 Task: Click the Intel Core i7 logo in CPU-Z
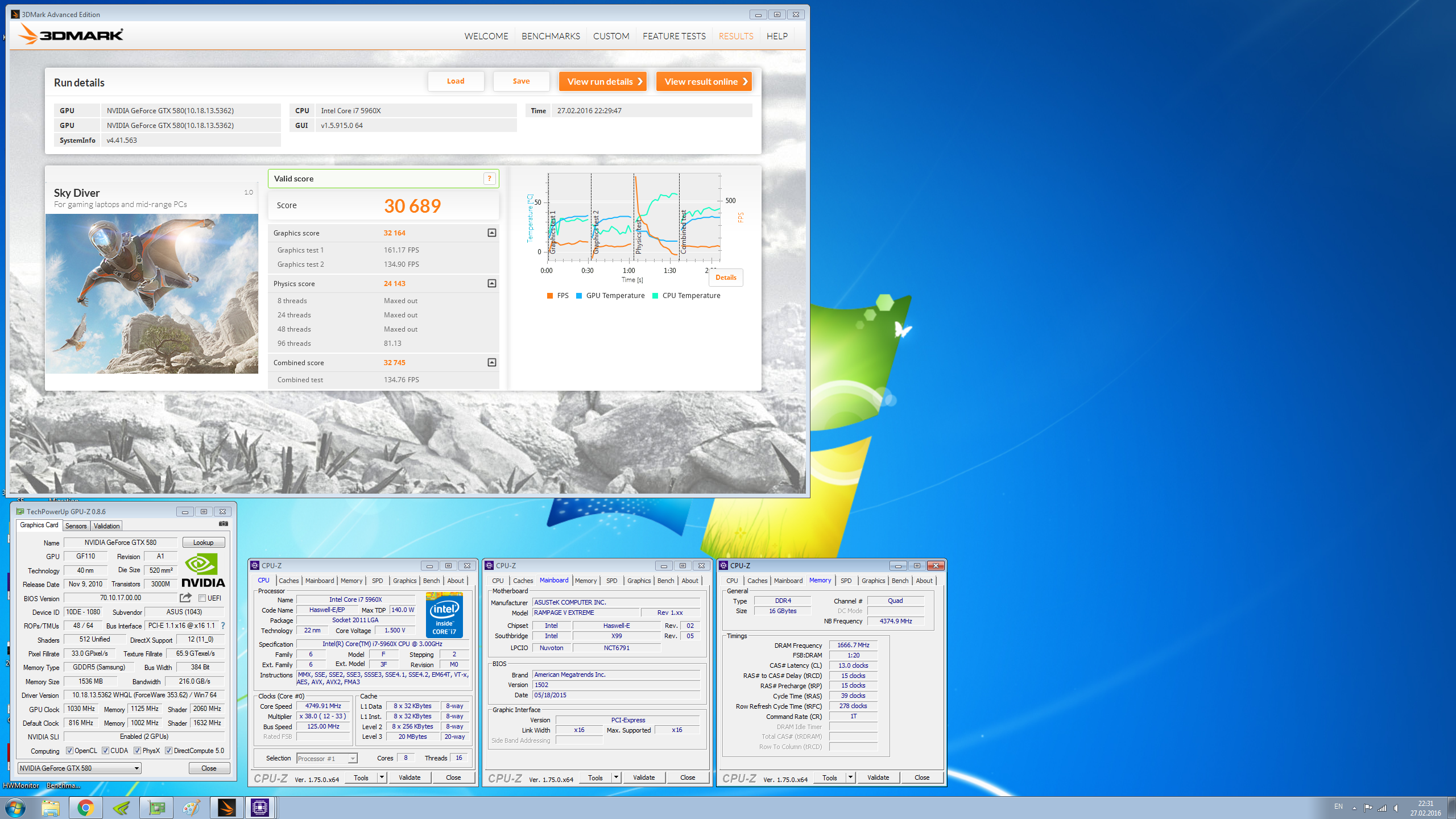[444, 615]
